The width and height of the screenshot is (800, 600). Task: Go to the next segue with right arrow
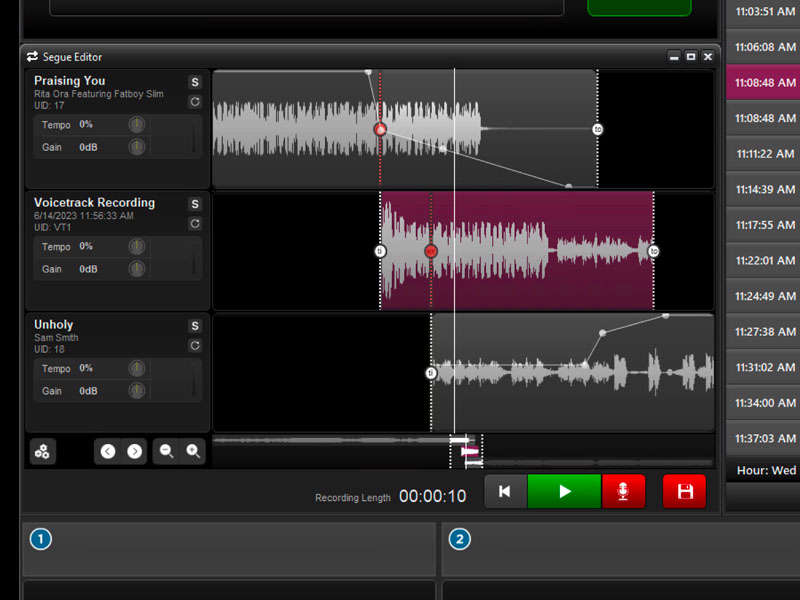tap(135, 452)
